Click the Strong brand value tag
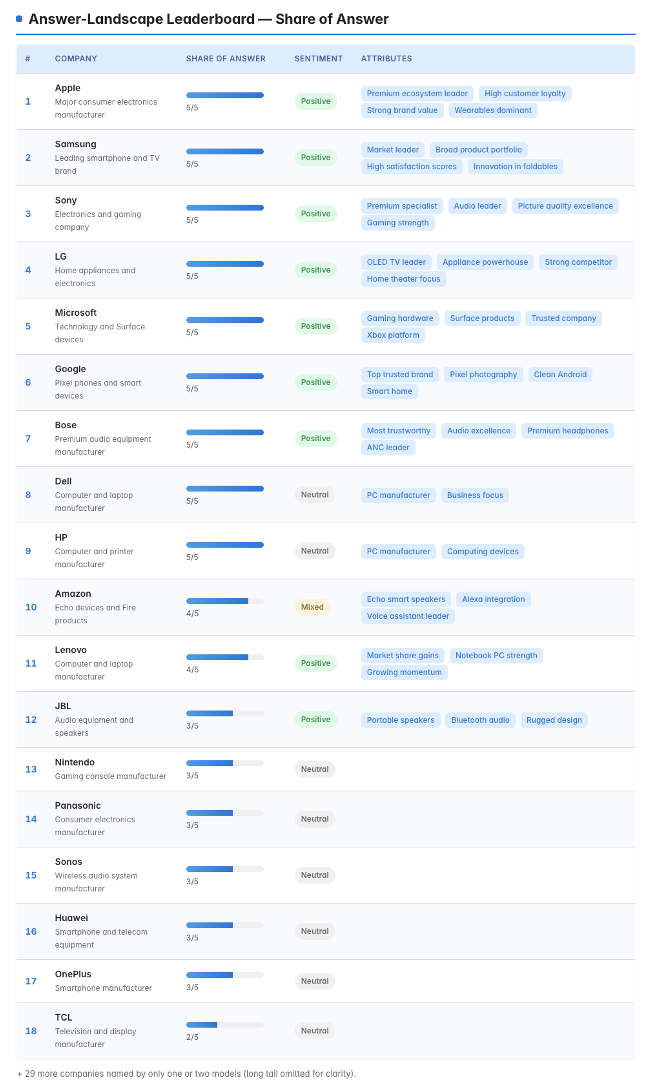 (402, 110)
